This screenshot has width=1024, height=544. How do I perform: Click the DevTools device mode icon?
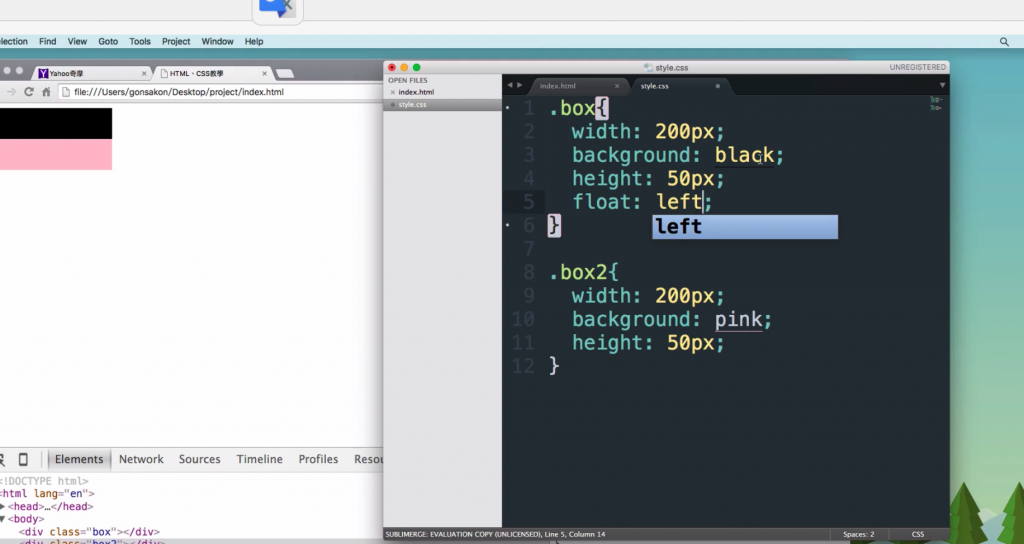[23, 459]
